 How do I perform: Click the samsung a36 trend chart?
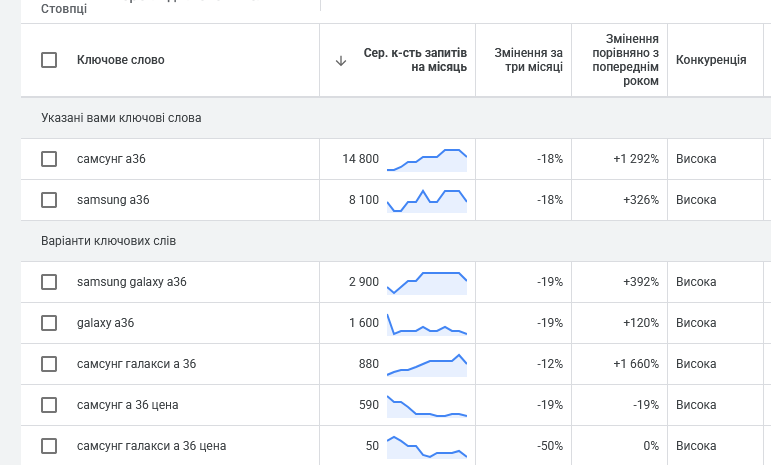point(427,200)
